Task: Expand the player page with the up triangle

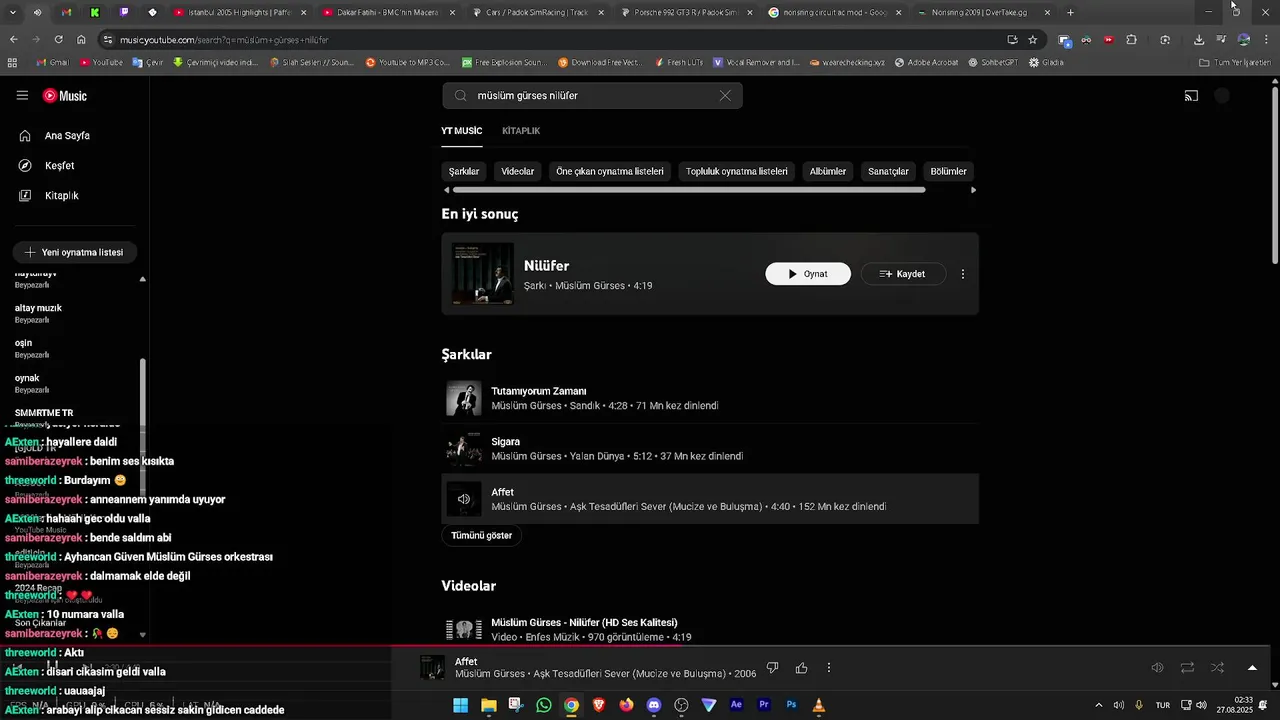Action: point(1252,668)
